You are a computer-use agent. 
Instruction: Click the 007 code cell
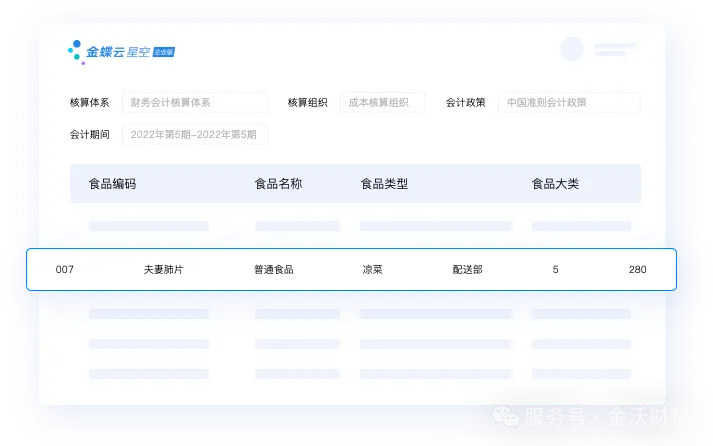pyautogui.click(x=65, y=270)
